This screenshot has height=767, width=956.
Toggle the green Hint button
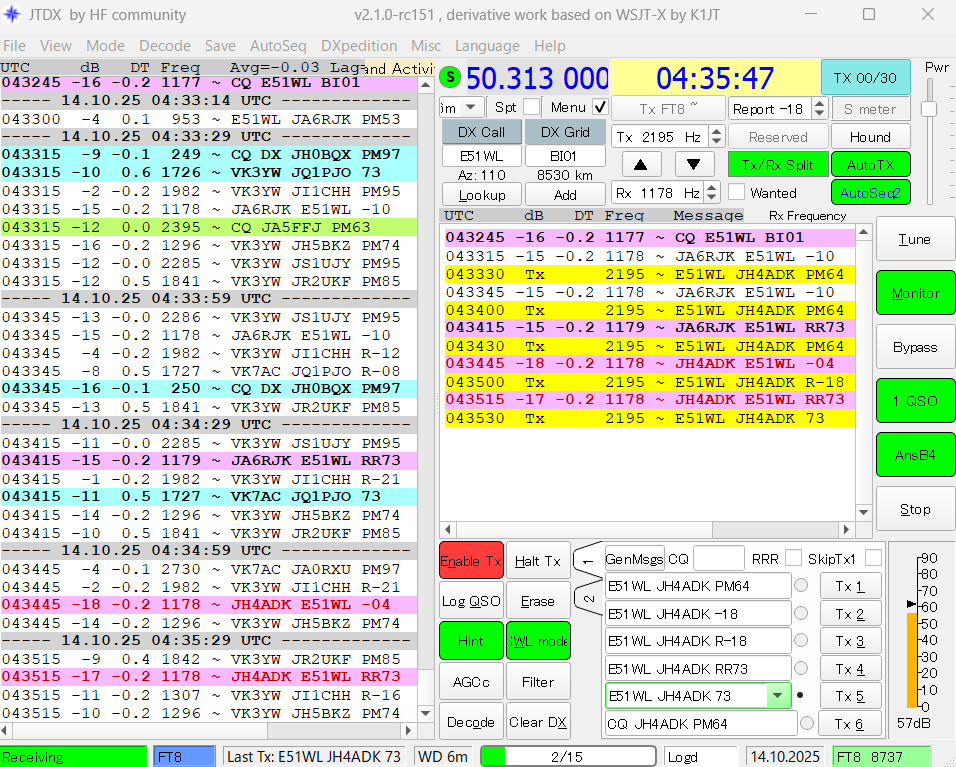(471, 641)
